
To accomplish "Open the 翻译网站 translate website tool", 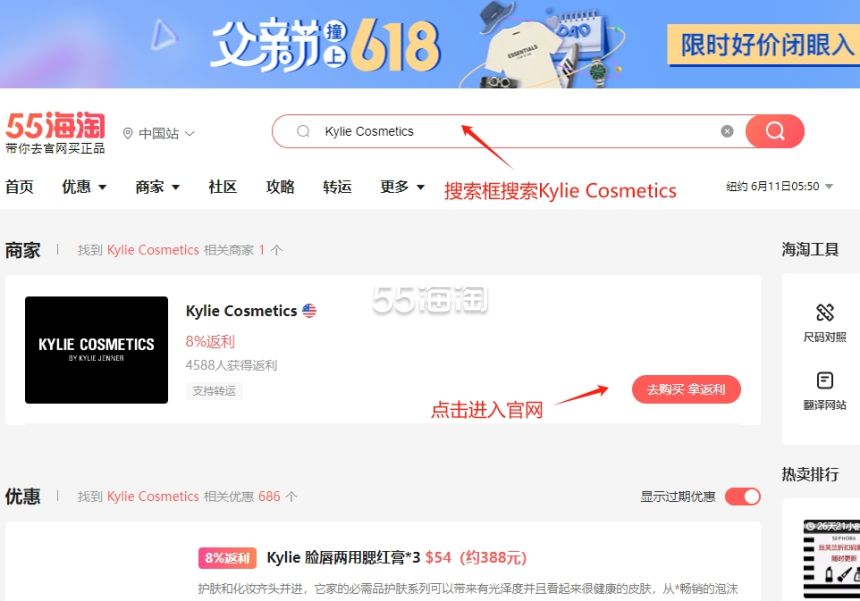I will 824,391.
